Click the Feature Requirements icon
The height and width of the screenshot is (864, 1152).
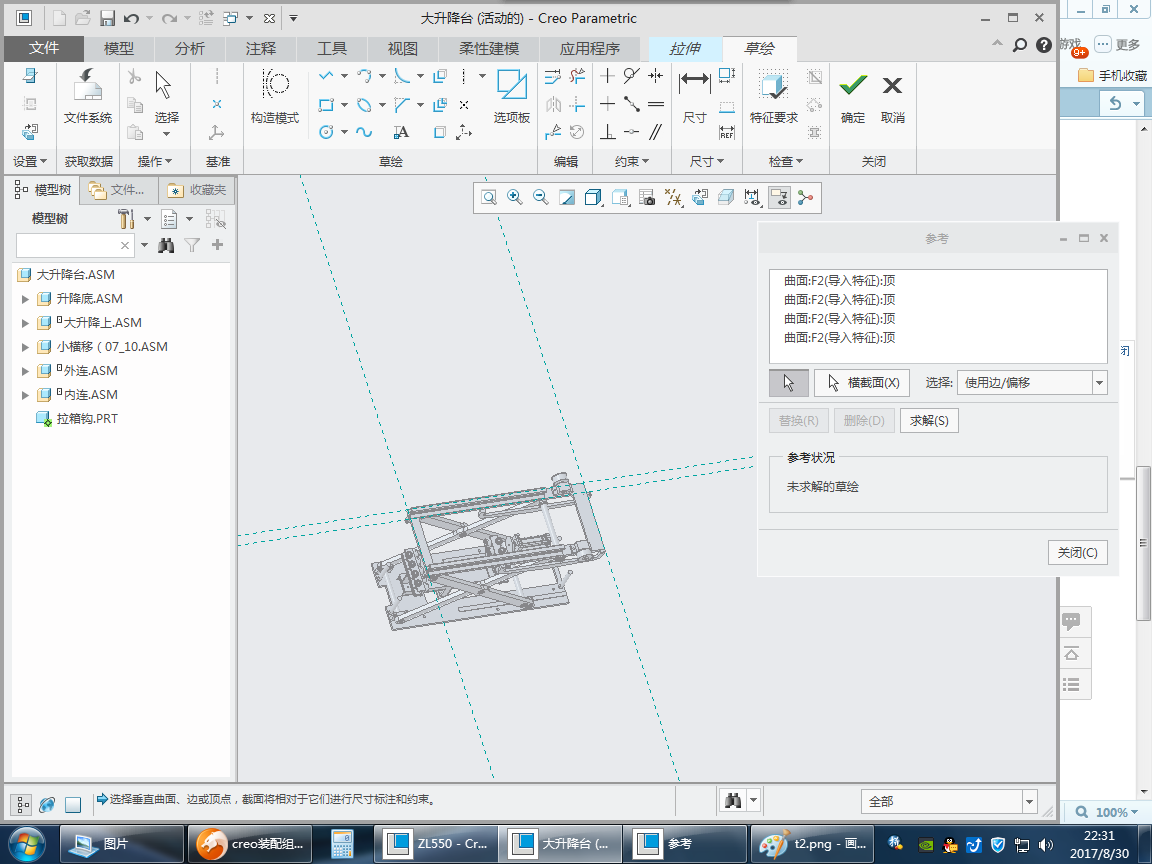click(x=773, y=85)
